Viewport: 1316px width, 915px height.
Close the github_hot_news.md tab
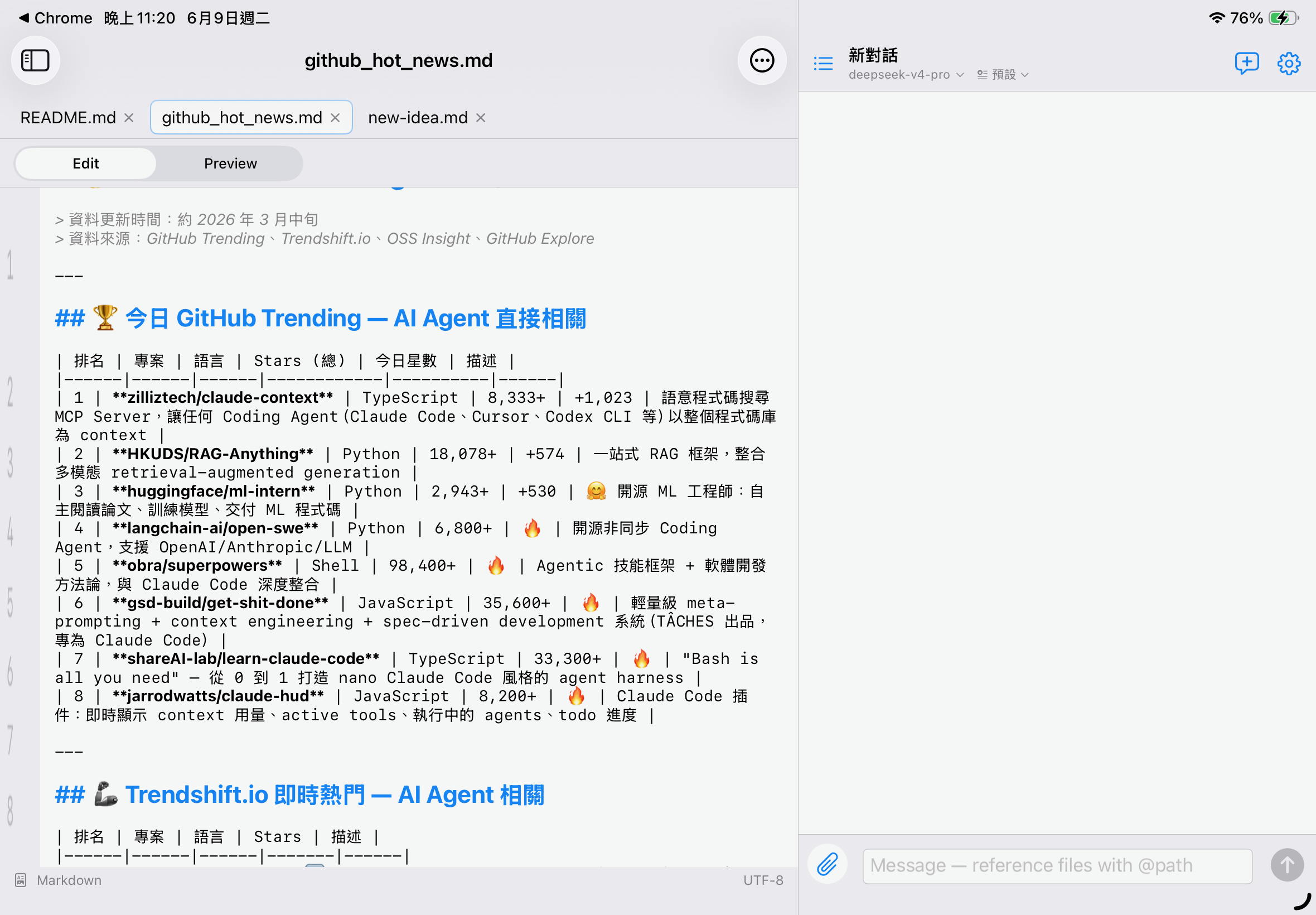point(335,118)
